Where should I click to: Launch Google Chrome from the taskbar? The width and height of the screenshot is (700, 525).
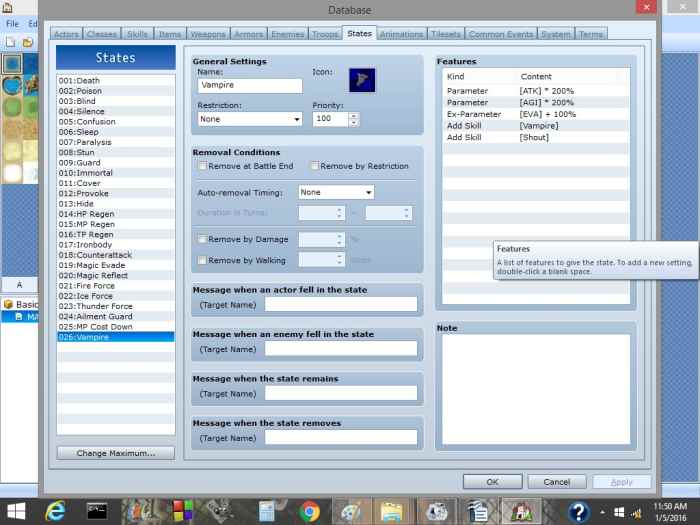[310, 510]
